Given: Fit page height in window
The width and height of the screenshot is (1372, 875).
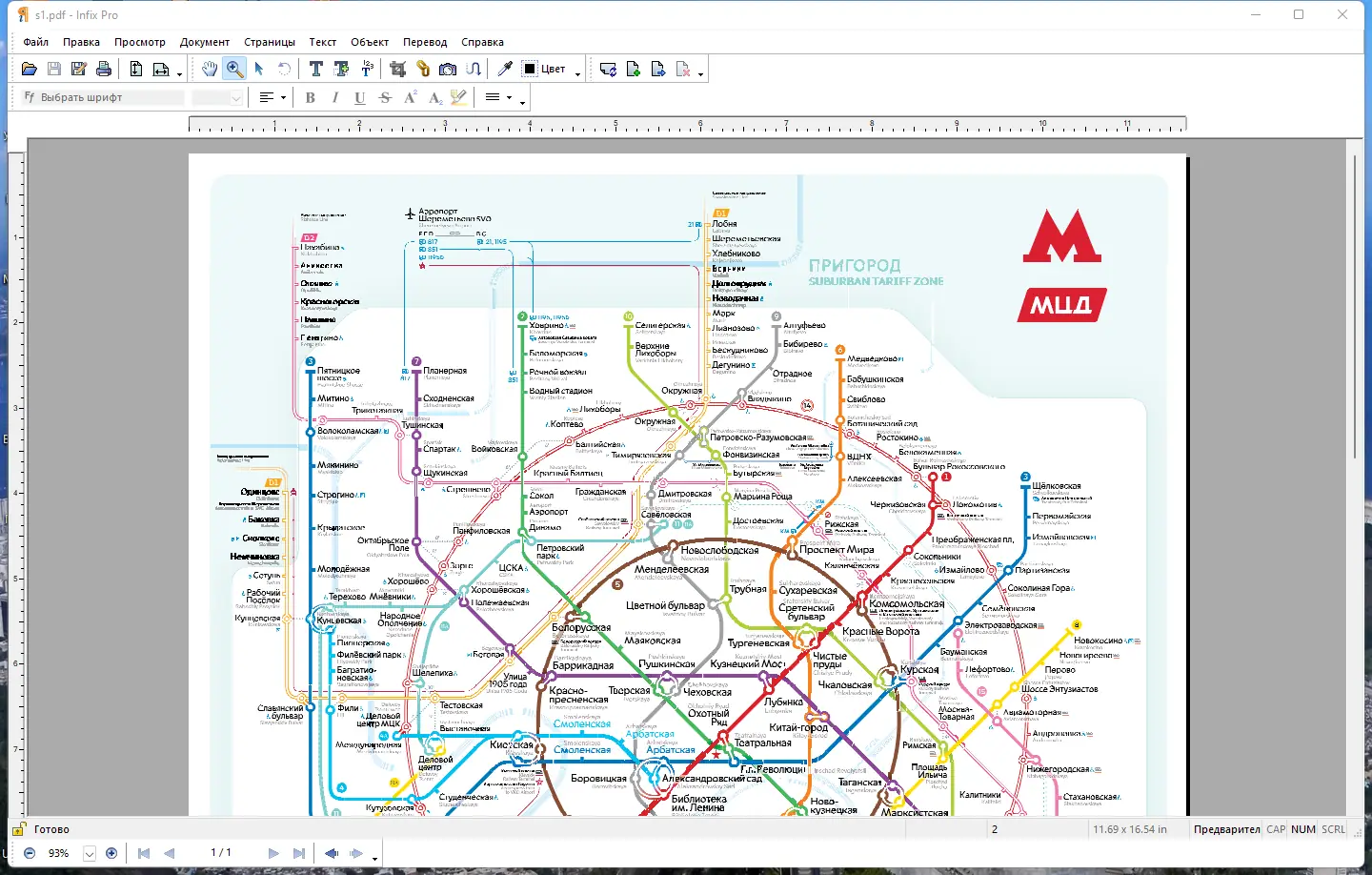Looking at the screenshot, I should [x=136, y=69].
